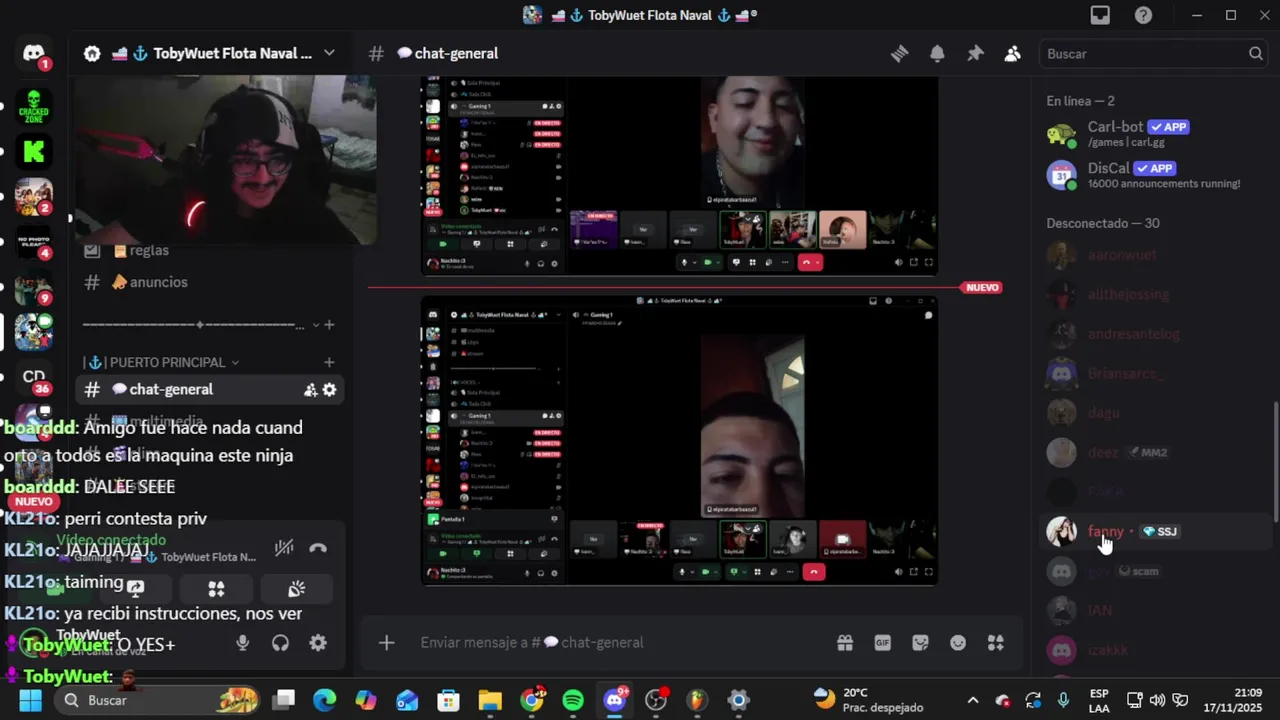Viewport: 1280px width, 720px height.
Task: Open chat-general invite people icon
Action: tap(310, 390)
